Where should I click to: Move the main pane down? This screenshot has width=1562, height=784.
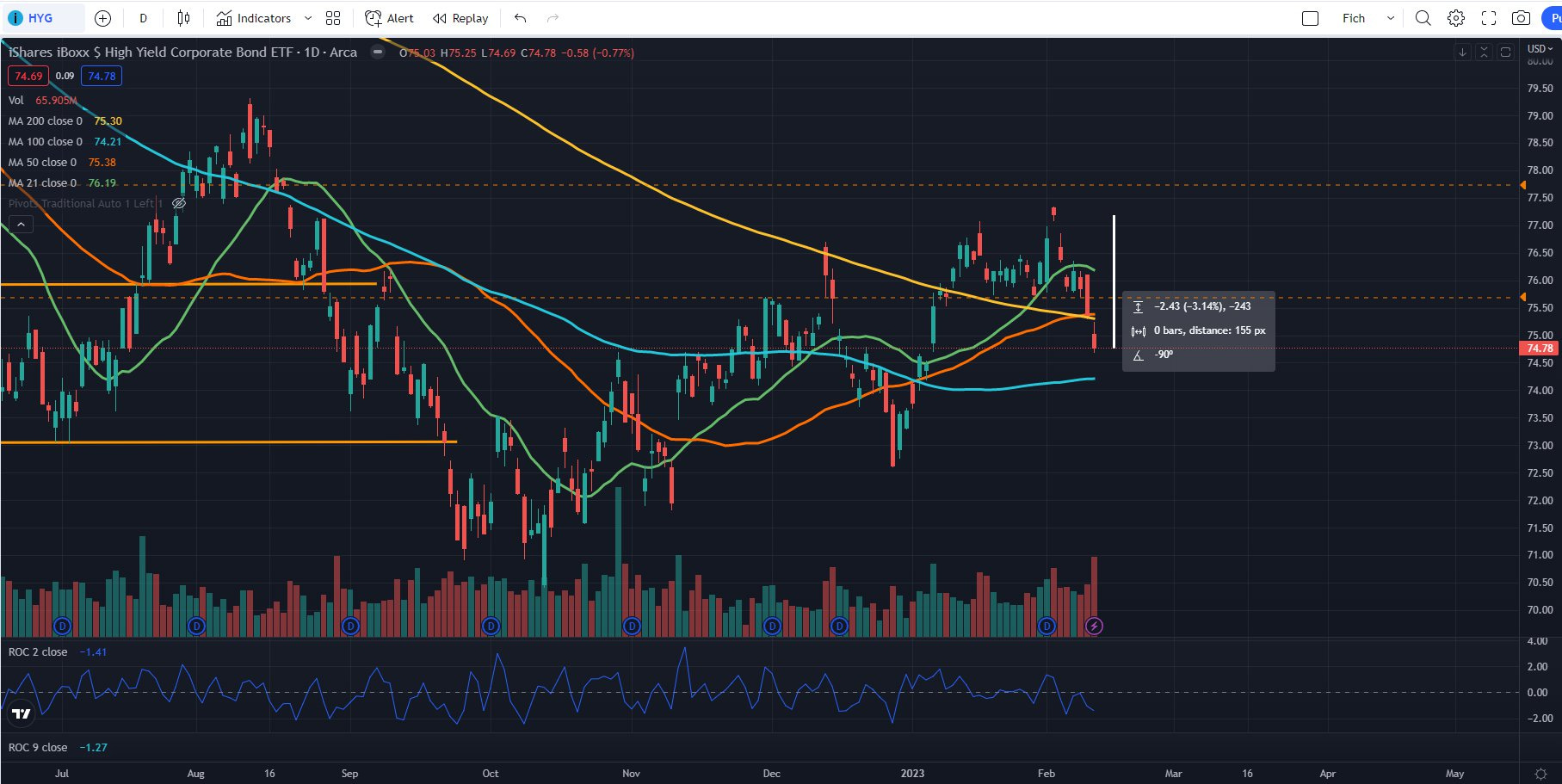[1462, 52]
